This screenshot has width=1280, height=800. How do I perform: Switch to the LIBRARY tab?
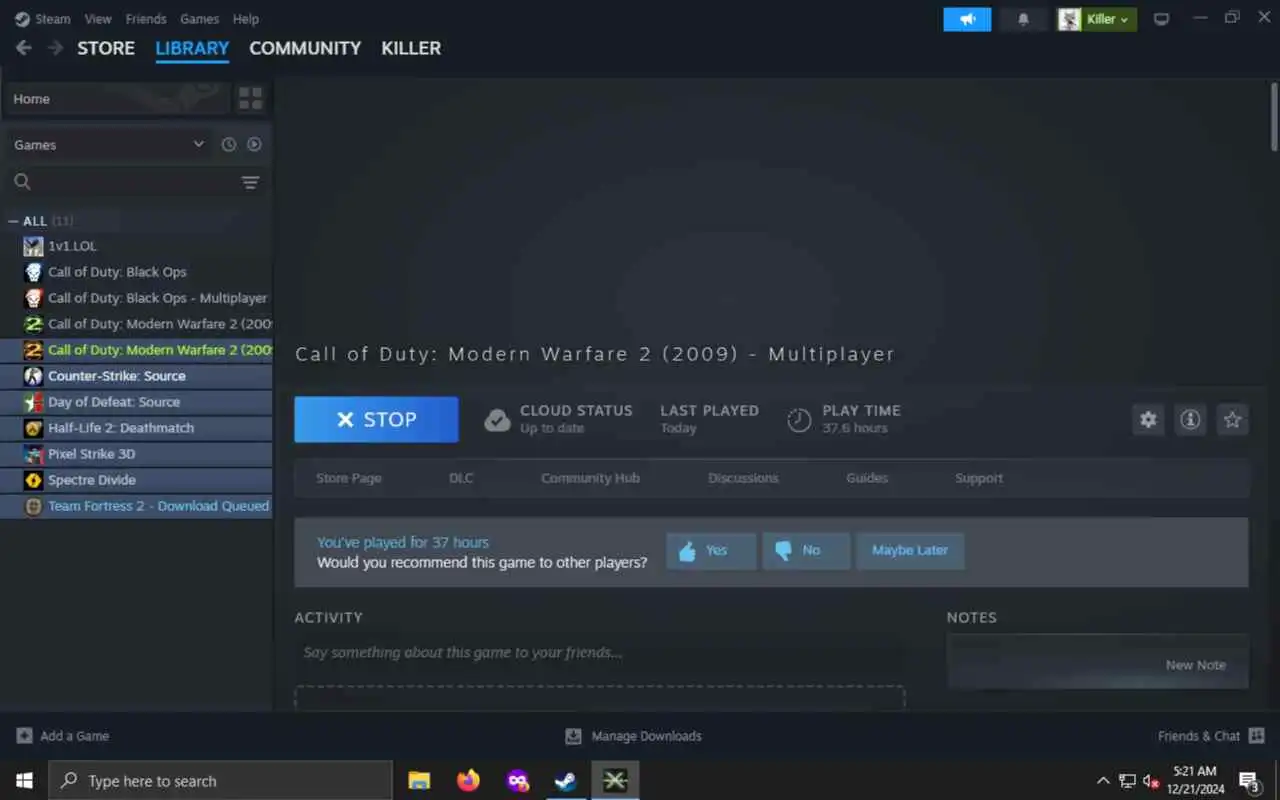coord(192,48)
